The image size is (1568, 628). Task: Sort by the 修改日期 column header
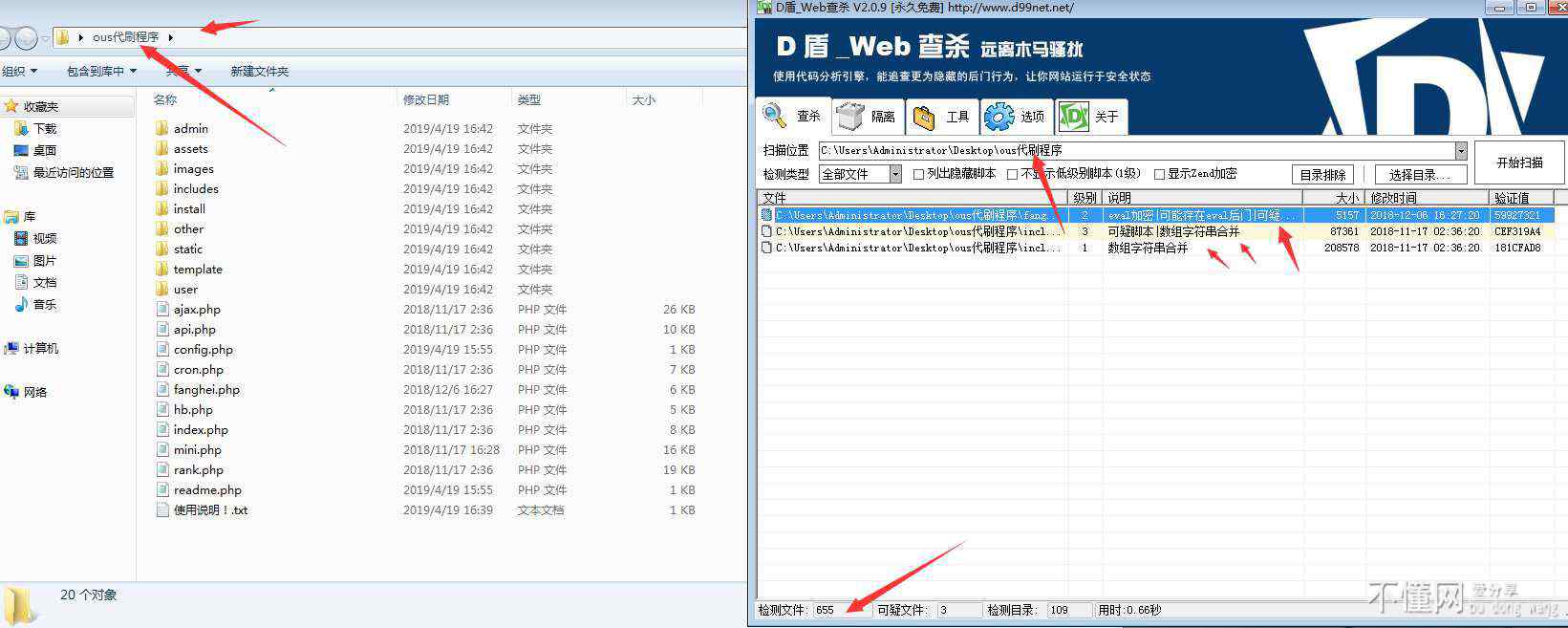click(426, 99)
